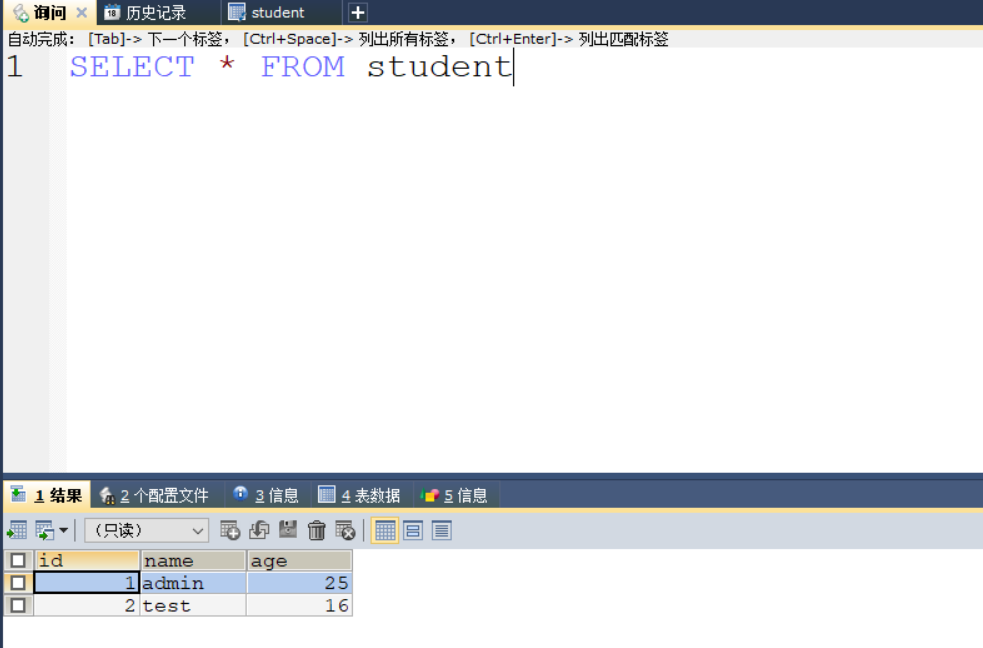Add a new tab with plus button
983x648 pixels.
point(357,13)
